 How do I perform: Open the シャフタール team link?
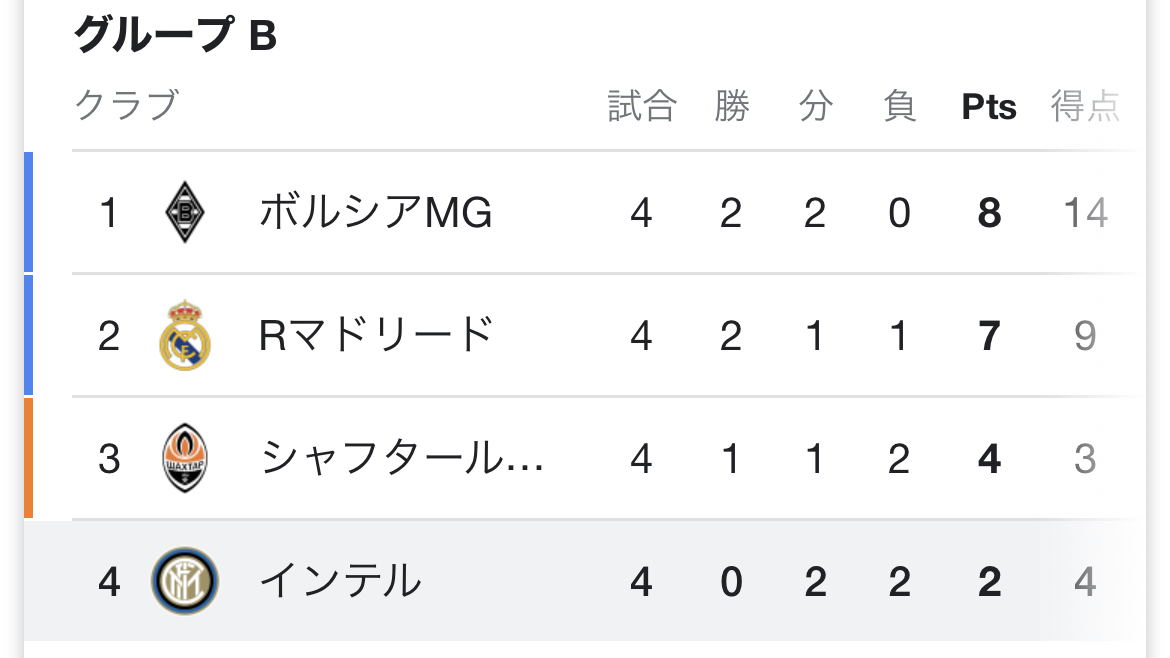[402, 459]
